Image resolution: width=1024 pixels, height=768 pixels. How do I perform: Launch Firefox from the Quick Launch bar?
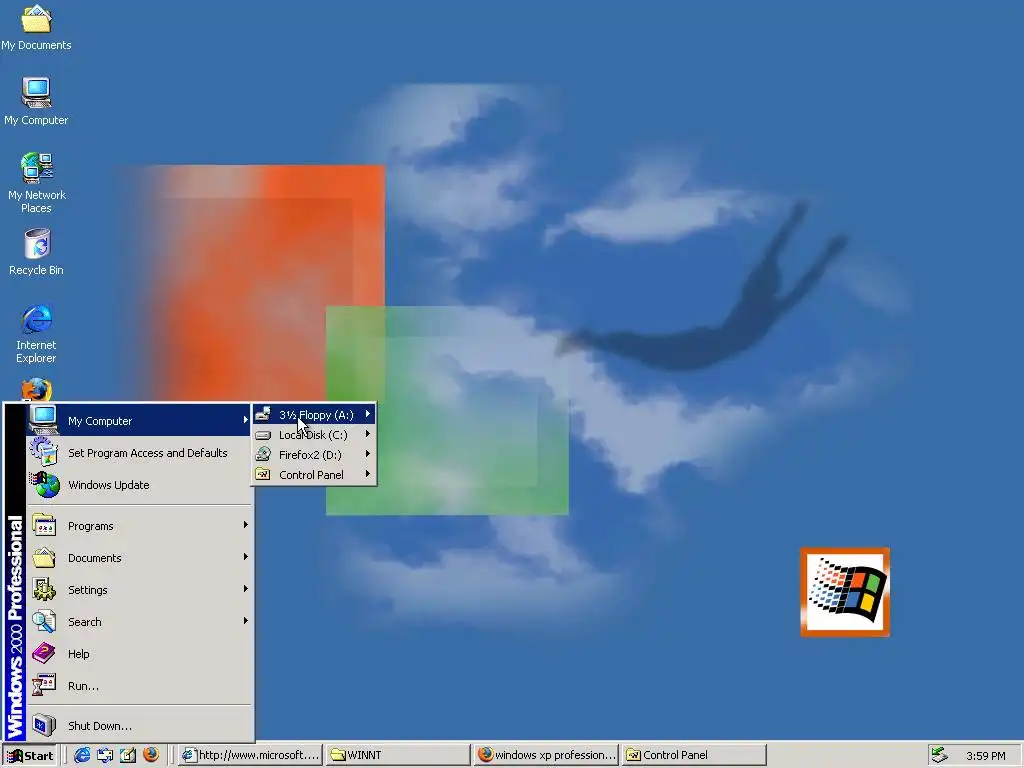coord(151,755)
